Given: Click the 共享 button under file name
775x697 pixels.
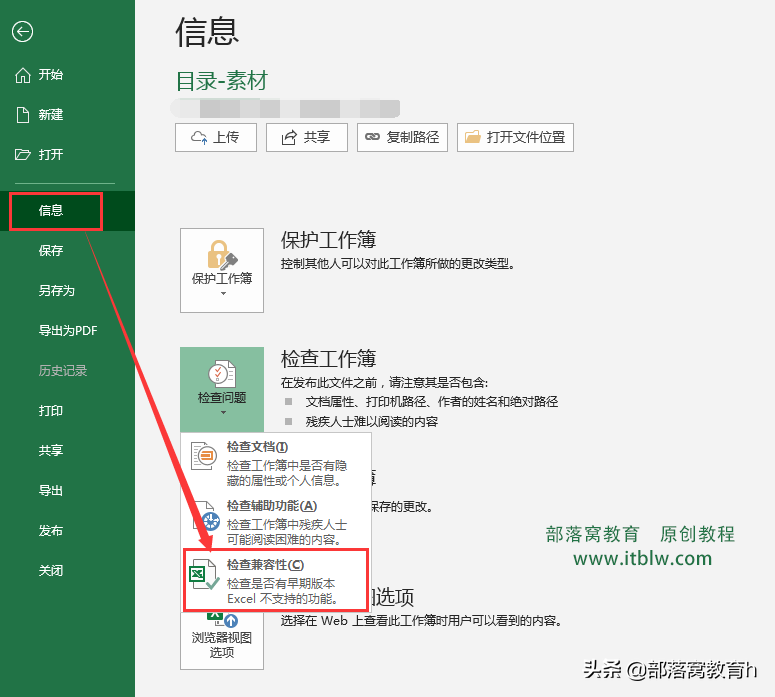Looking at the screenshot, I should pos(307,137).
